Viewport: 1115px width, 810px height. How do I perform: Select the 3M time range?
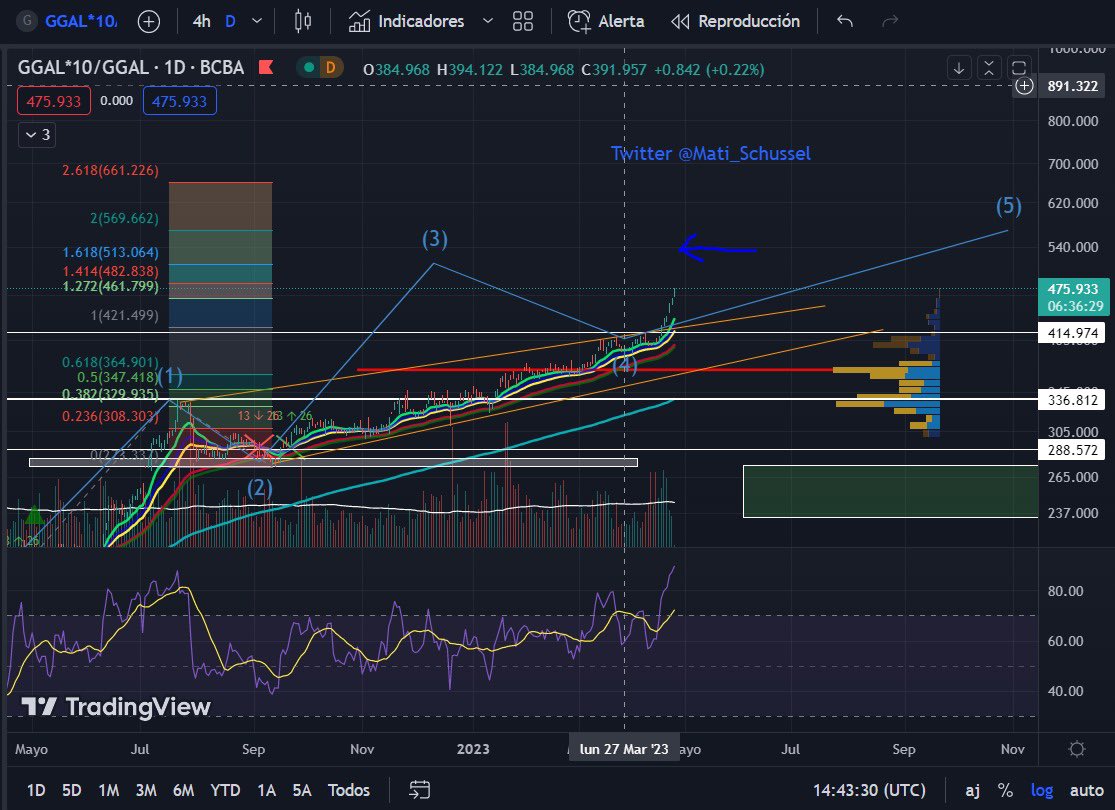coord(146,790)
